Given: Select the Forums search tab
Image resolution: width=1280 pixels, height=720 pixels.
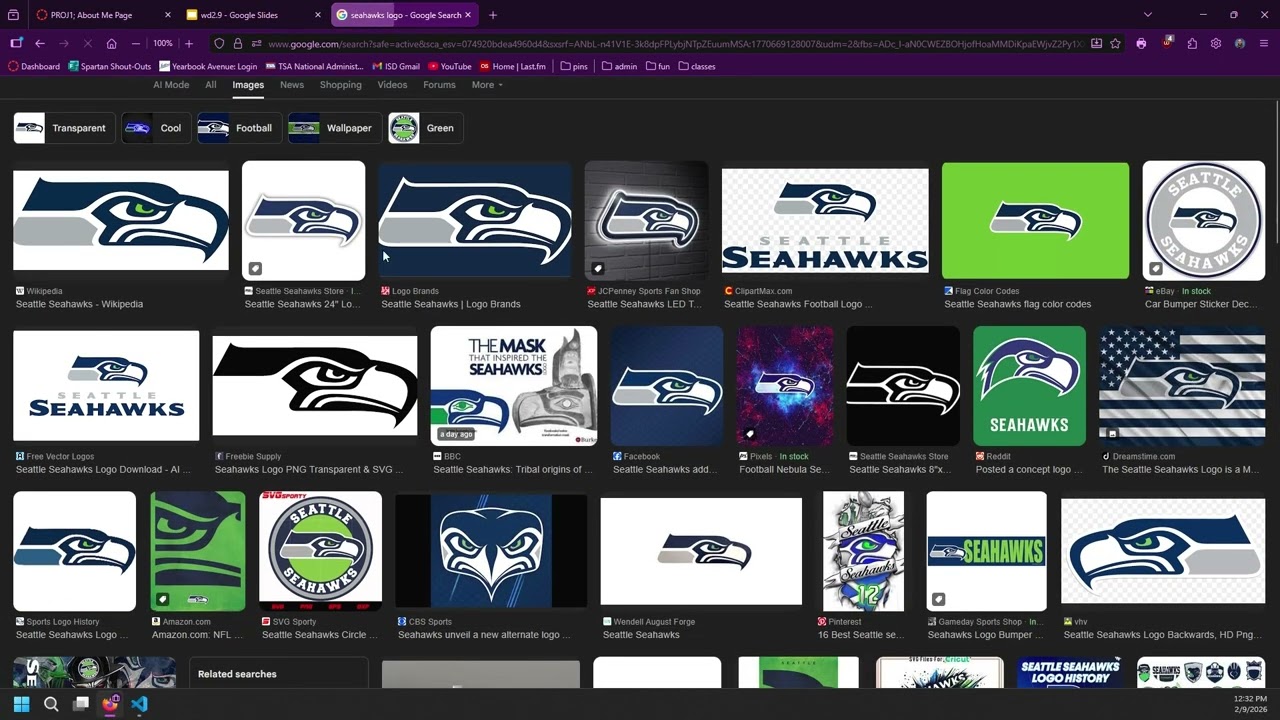Looking at the screenshot, I should coord(439,85).
